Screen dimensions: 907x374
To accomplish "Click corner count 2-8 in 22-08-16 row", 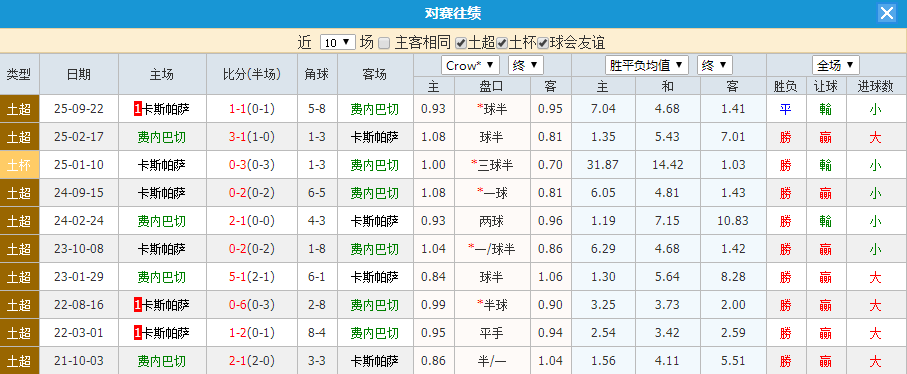I will tap(317, 305).
